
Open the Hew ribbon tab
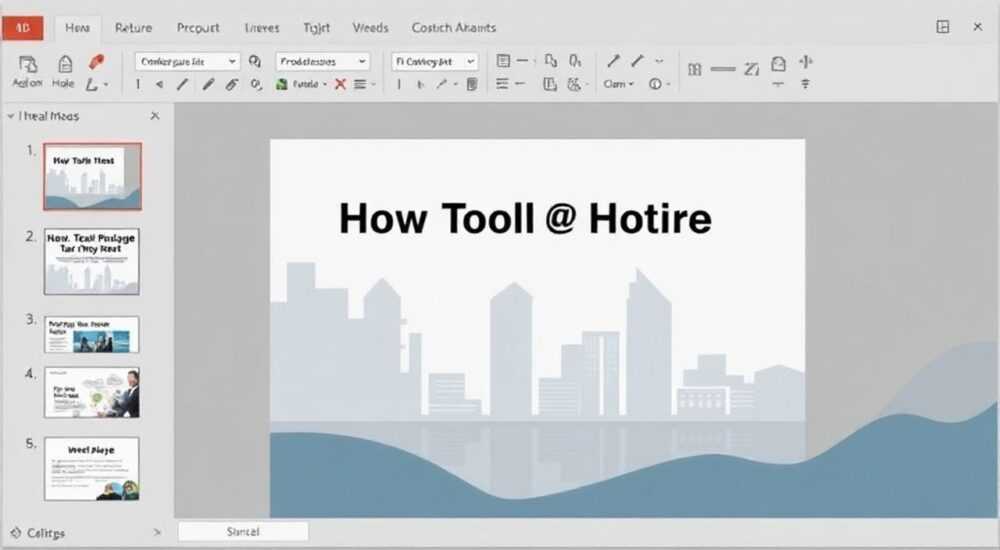click(77, 28)
